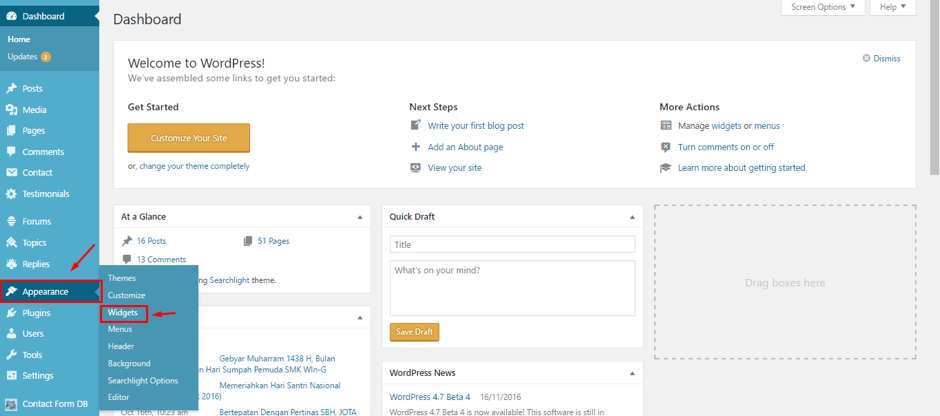Dismiss the Welcome to WordPress panel
The width and height of the screenshot is (940, 416).
[881, 59]
